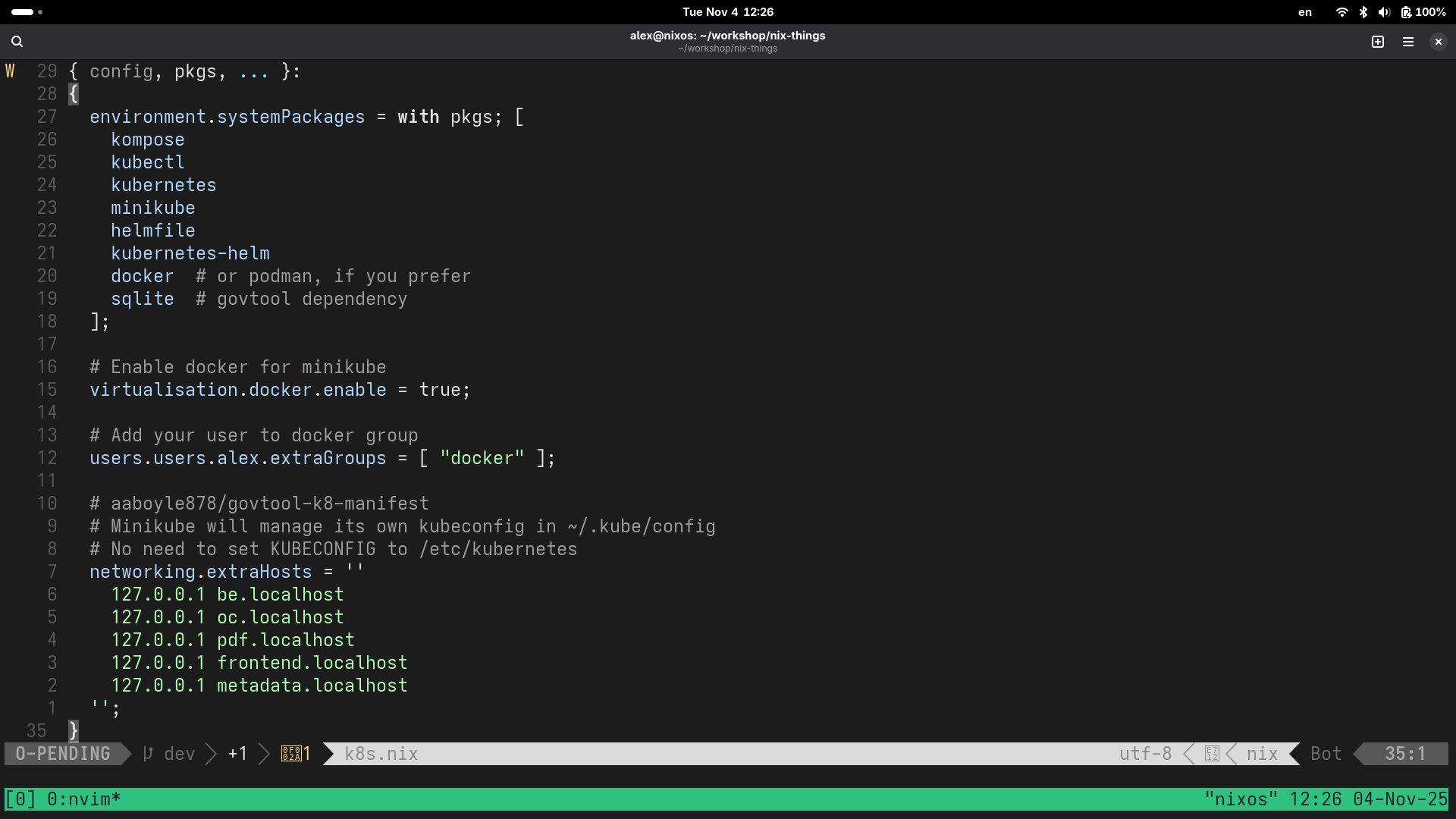
Task: Click the k8s.nix filename in statusline
Action: (381, 754)
